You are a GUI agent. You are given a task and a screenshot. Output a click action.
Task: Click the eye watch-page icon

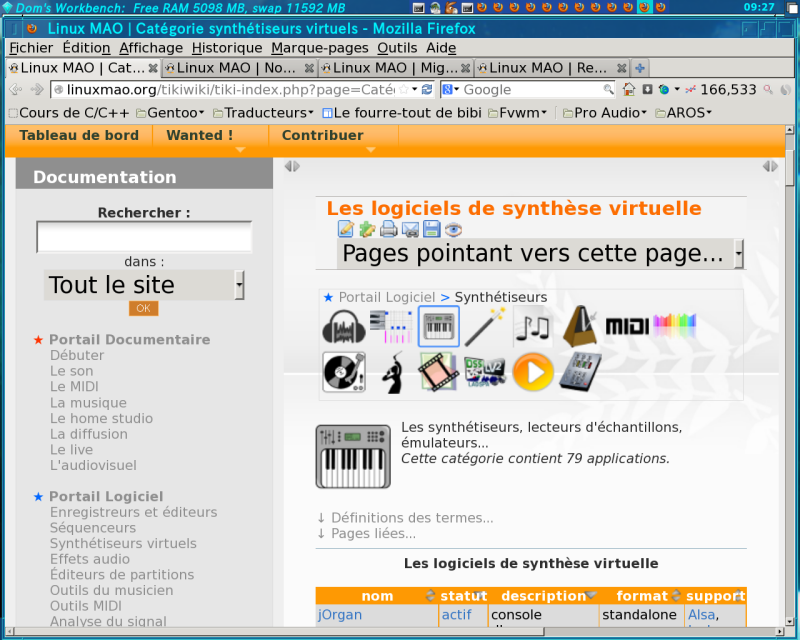[x=453, y=229]
